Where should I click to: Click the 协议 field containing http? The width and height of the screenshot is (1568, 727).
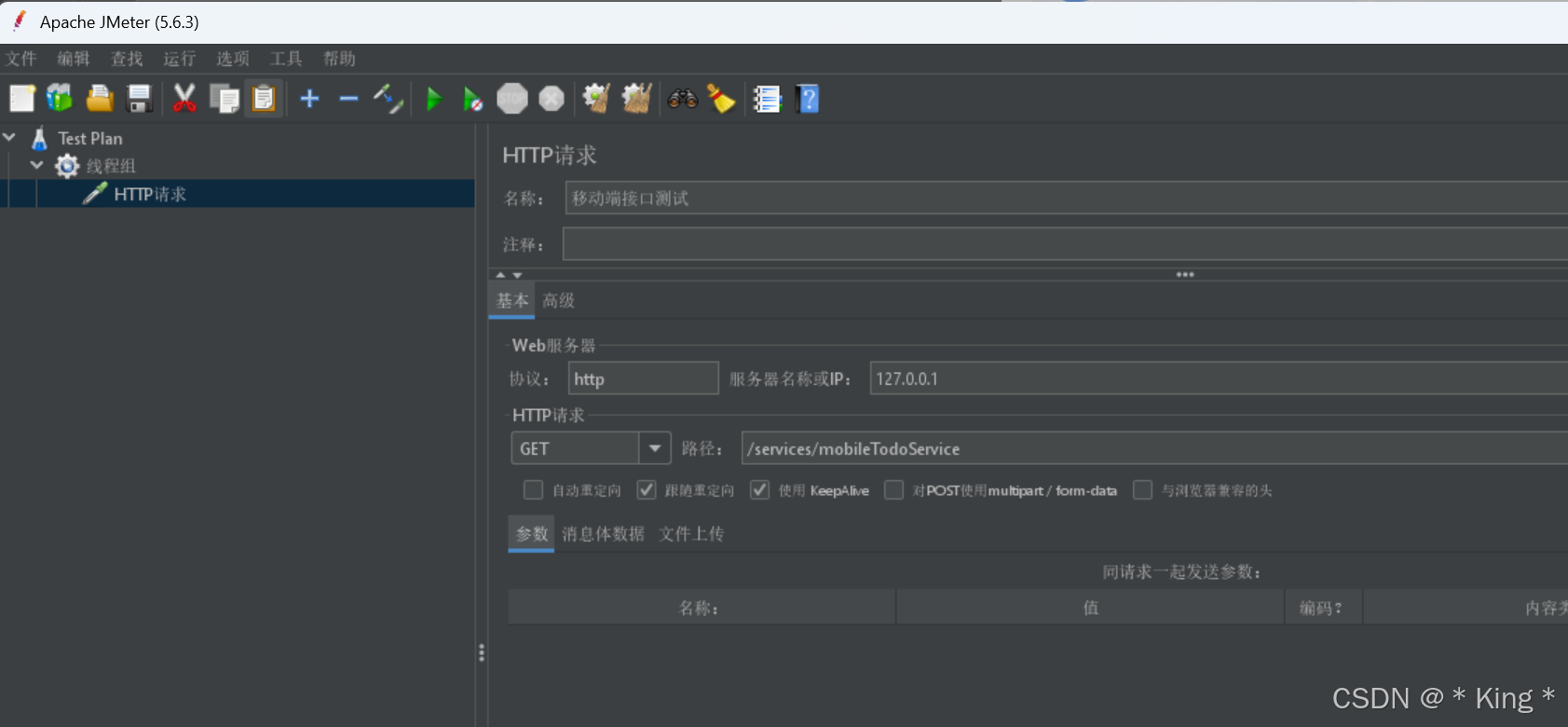643,378
